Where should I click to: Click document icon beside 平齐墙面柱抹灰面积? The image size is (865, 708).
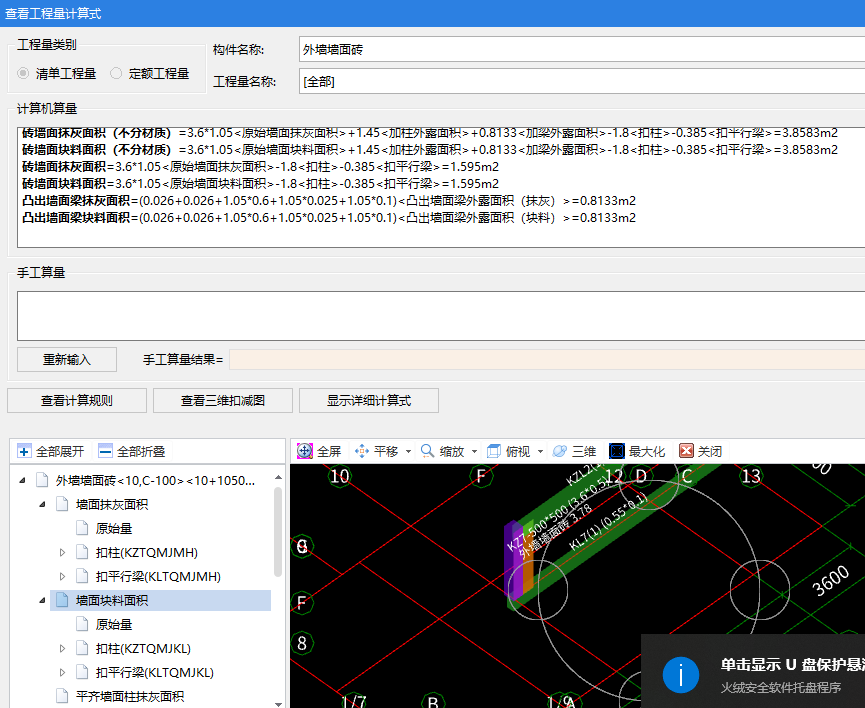pos(62,696)
